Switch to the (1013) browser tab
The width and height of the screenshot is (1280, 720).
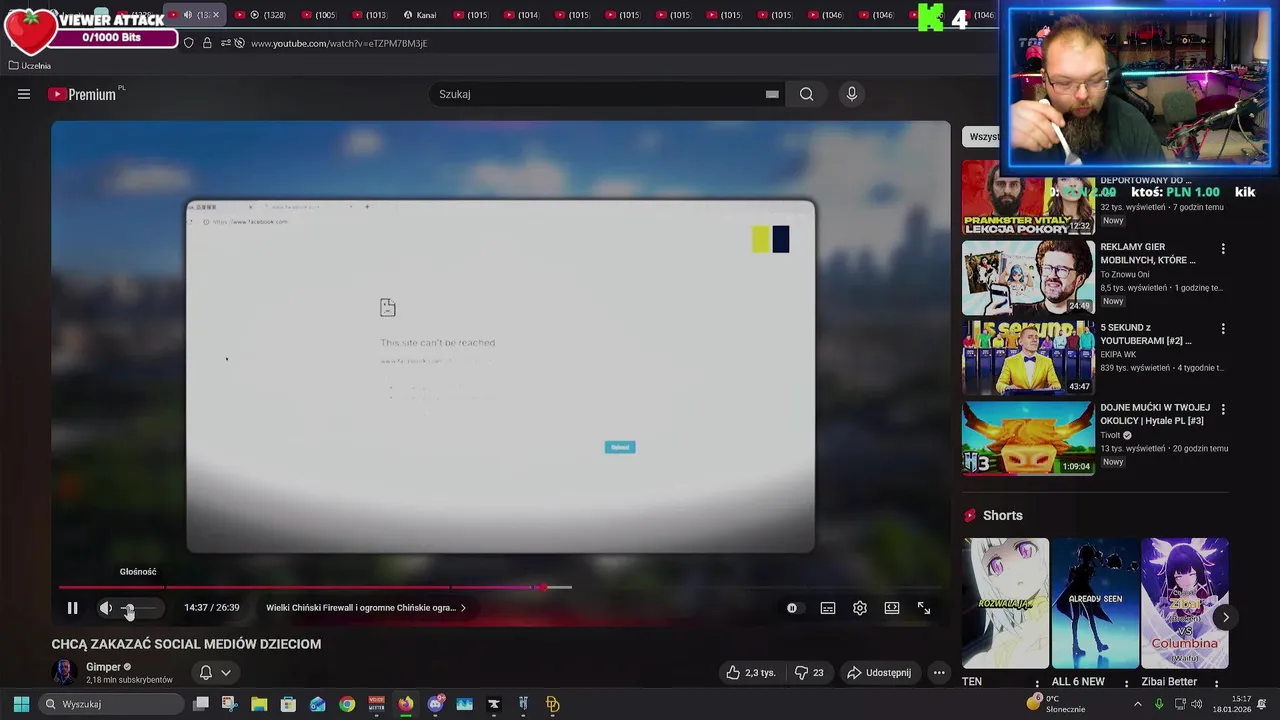(370, 15)
